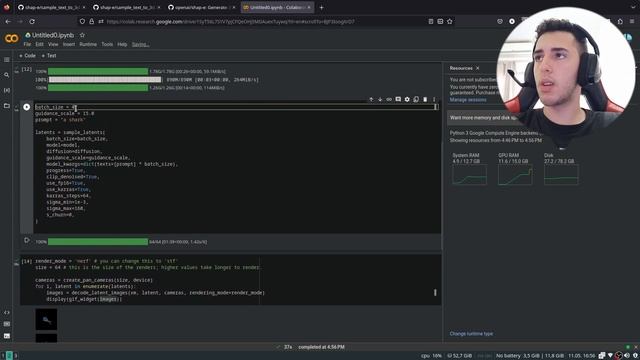The image size is (640, 360).
Task: Open a new browser tab
Action: coord(321,7)
